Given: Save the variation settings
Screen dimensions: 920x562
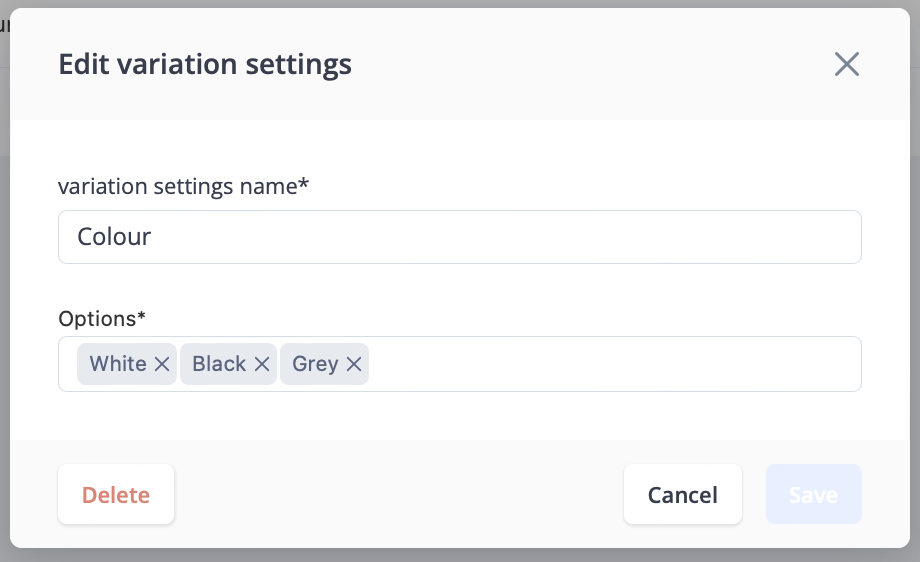Looking at the screenshot, I should point(813,495).
